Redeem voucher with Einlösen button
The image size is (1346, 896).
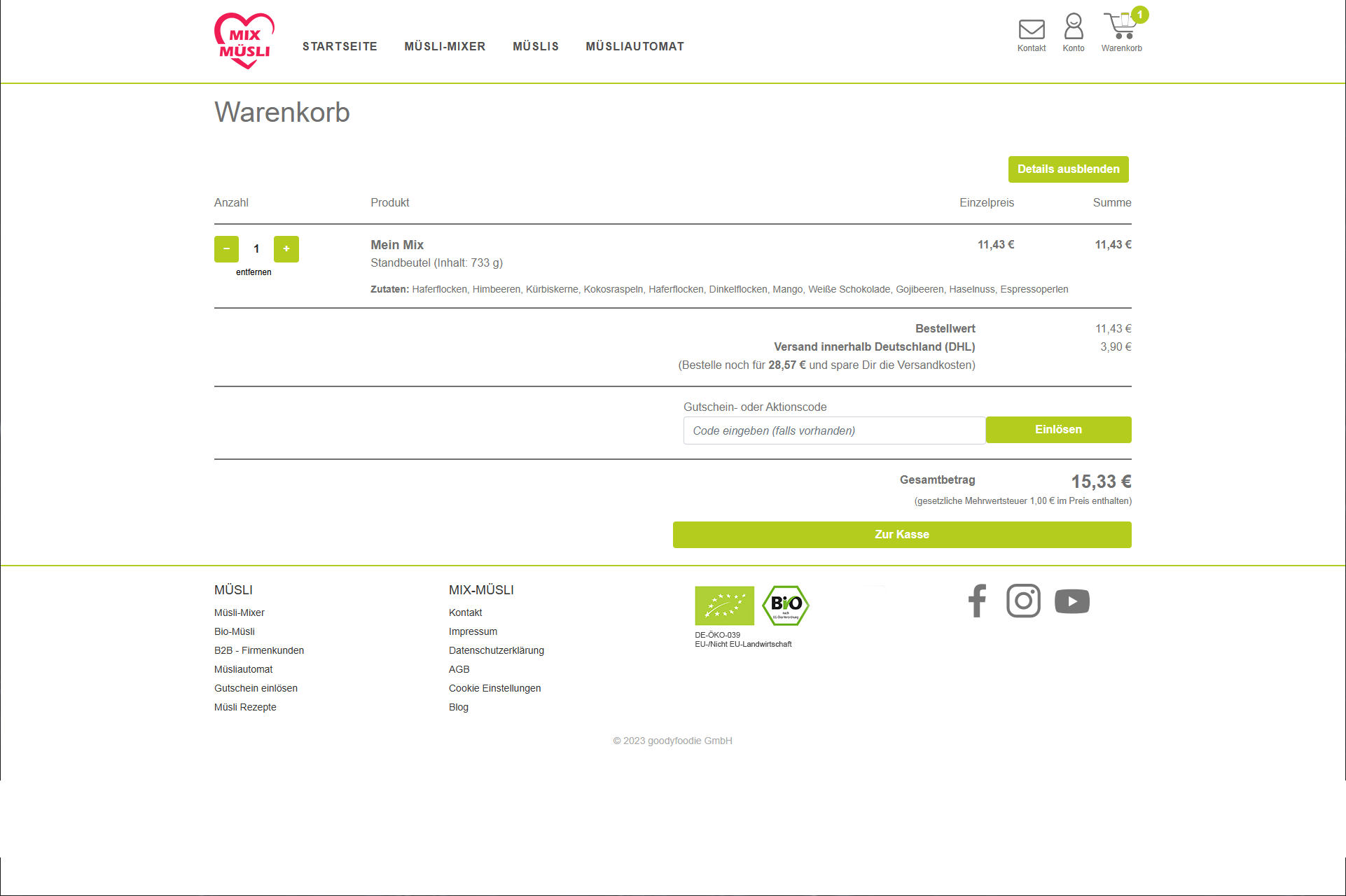pyautogui.click(x=1058, y=429)
